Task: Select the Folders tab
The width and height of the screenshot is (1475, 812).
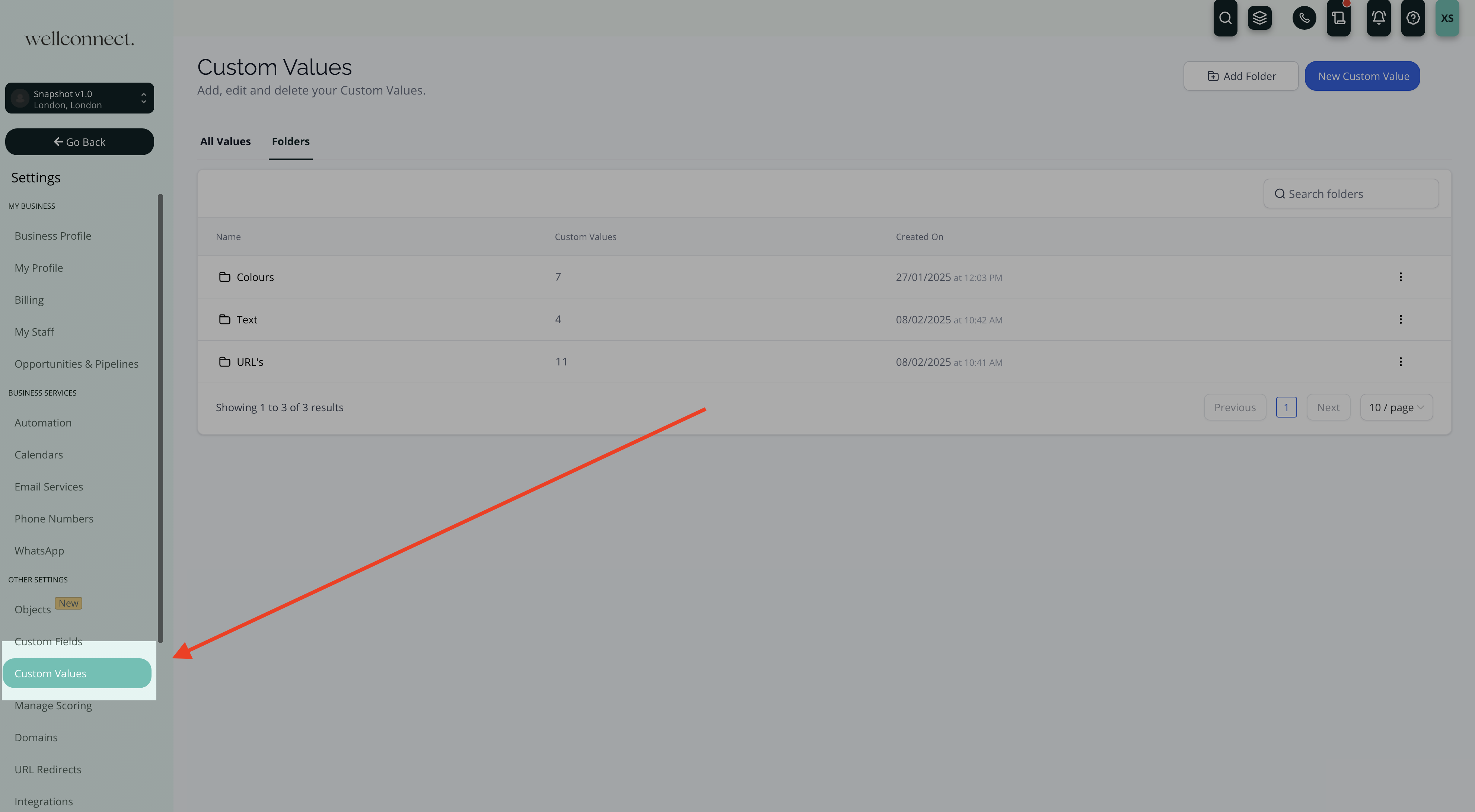Action: [x=290, y=141]
